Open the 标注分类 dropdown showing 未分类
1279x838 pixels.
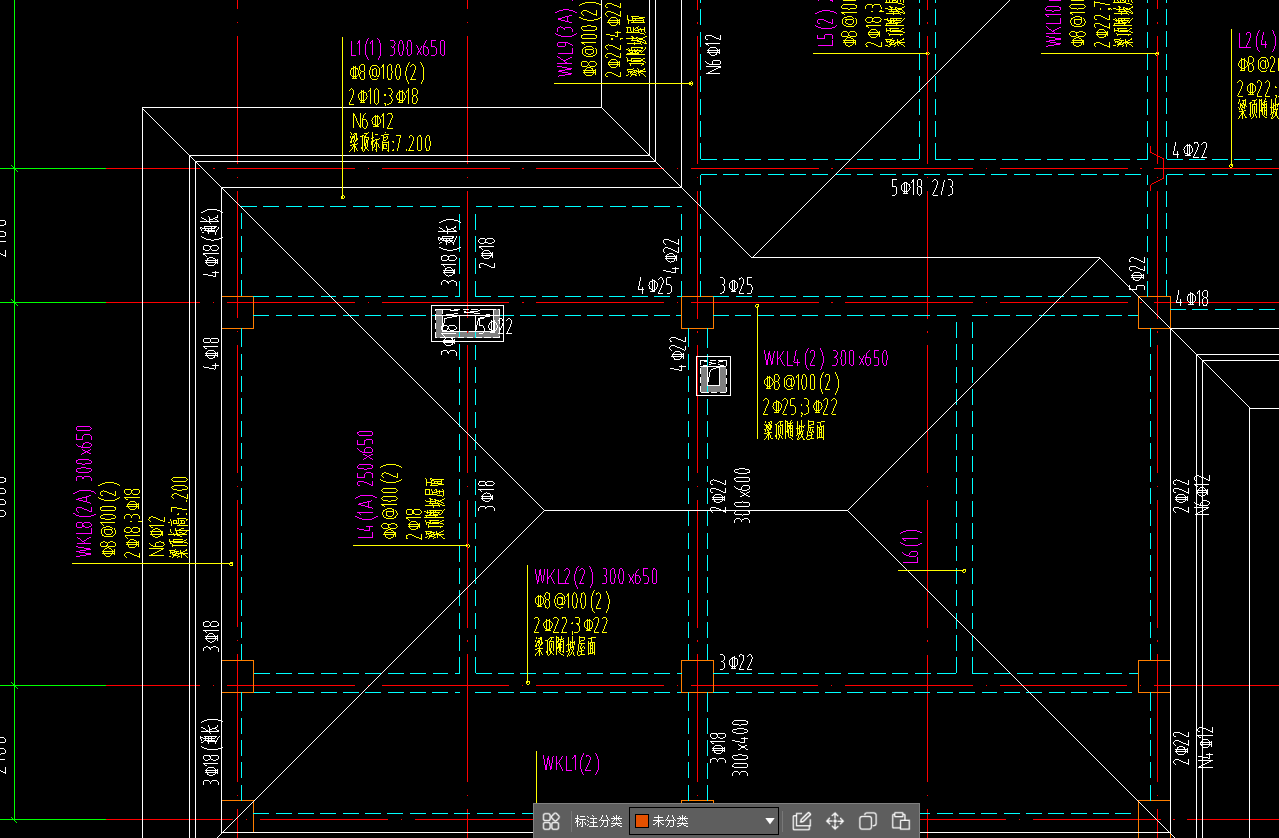click(705, 822)
